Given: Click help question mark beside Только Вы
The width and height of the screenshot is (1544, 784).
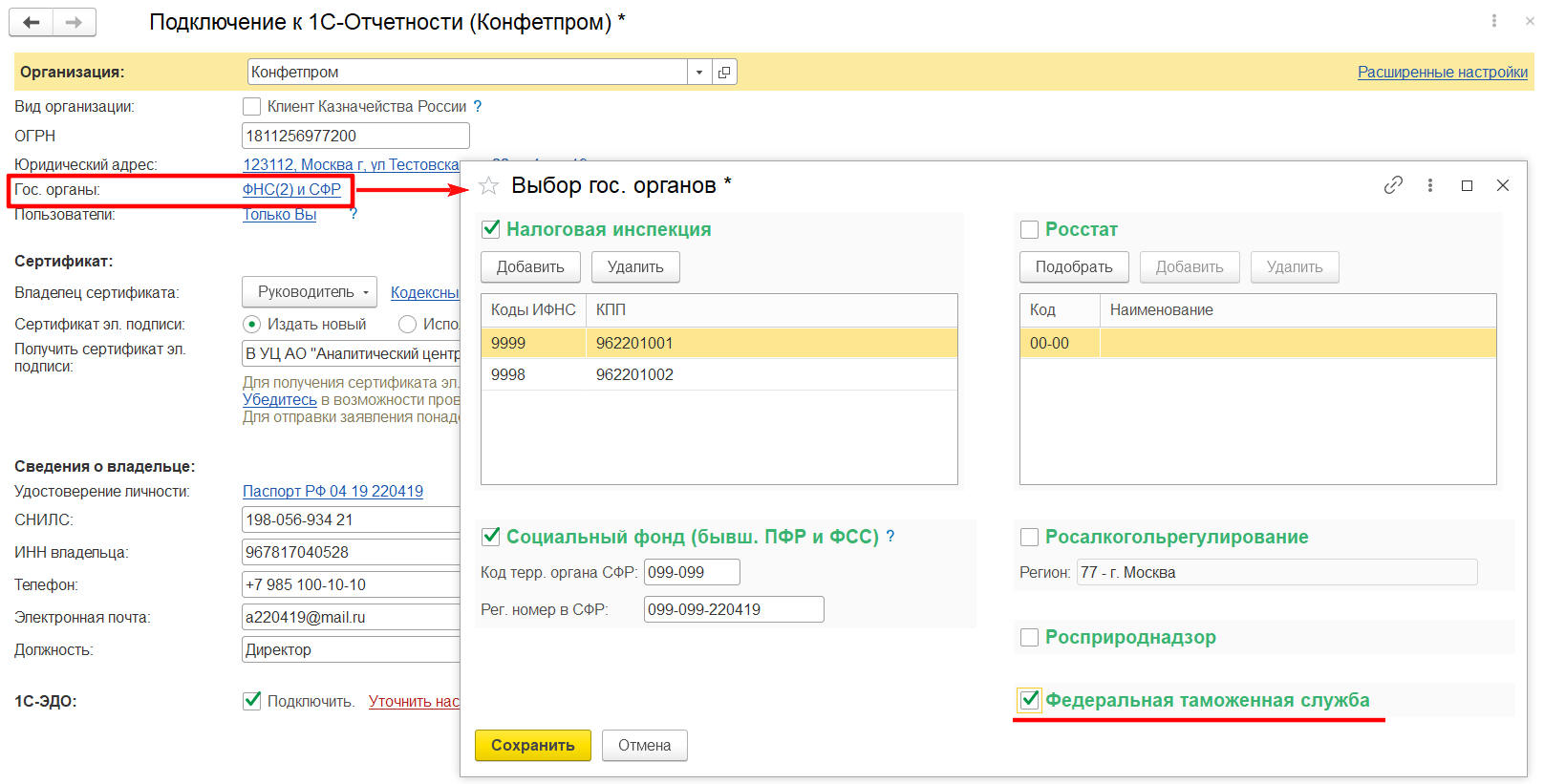Looking at the screenshot, I should (x=354, y=214).
